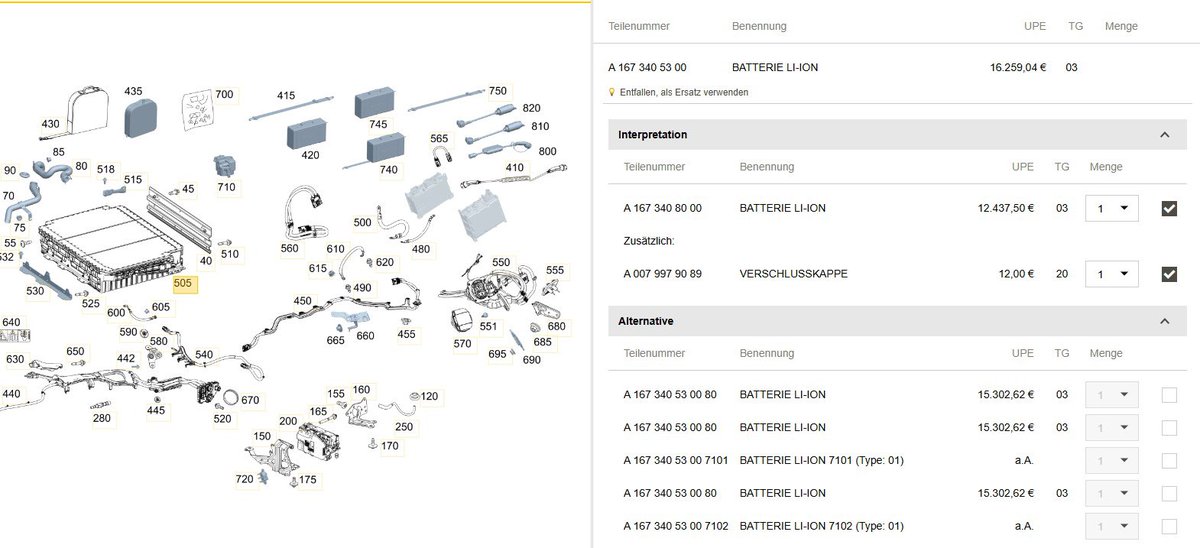This screenshot has height=548, width=1200.
Task: Click part label 150 bracket
Action: click(x=262, y=436)
